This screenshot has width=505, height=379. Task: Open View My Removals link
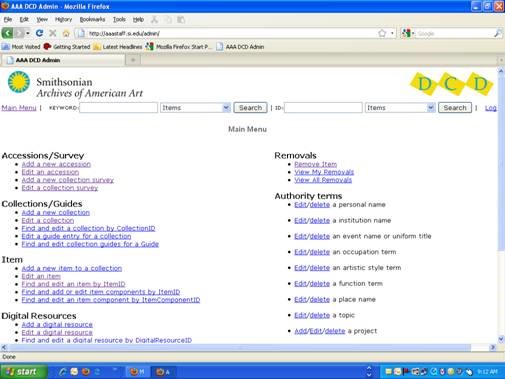(324, 172)
